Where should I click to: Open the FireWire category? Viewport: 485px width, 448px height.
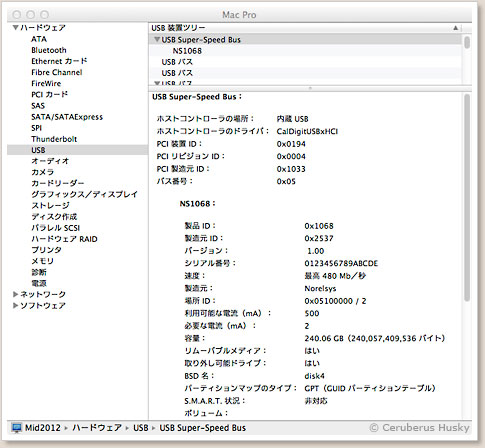coord(46,83)
